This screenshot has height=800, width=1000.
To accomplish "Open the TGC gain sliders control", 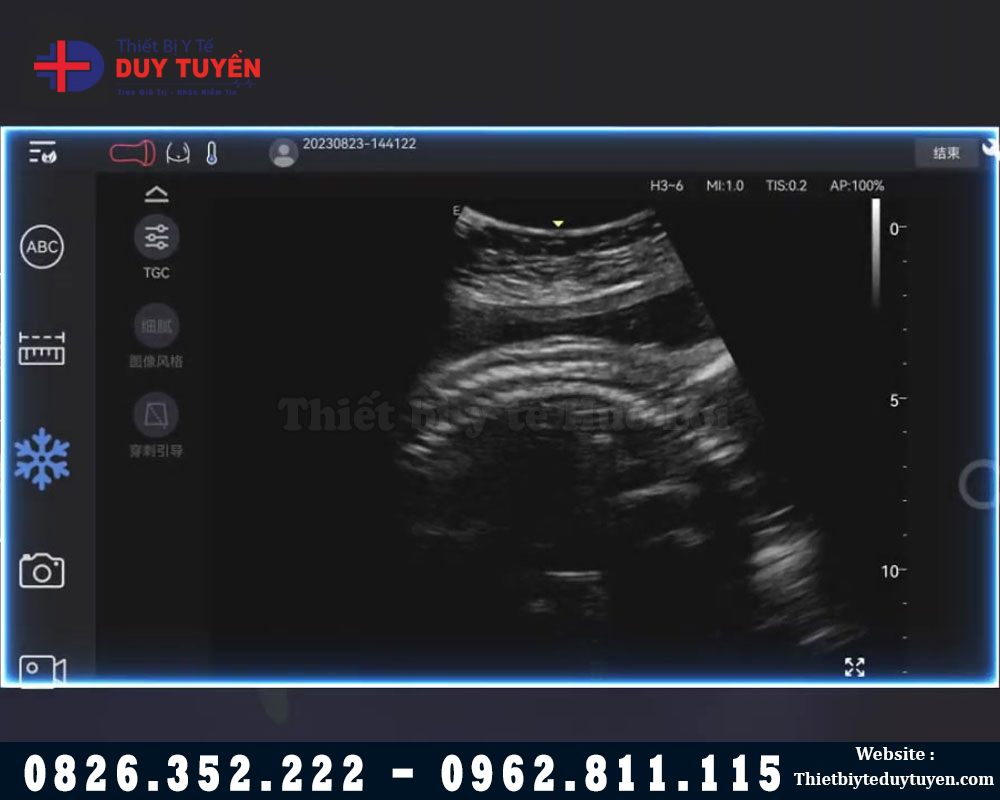I will [x=156, y=238].
